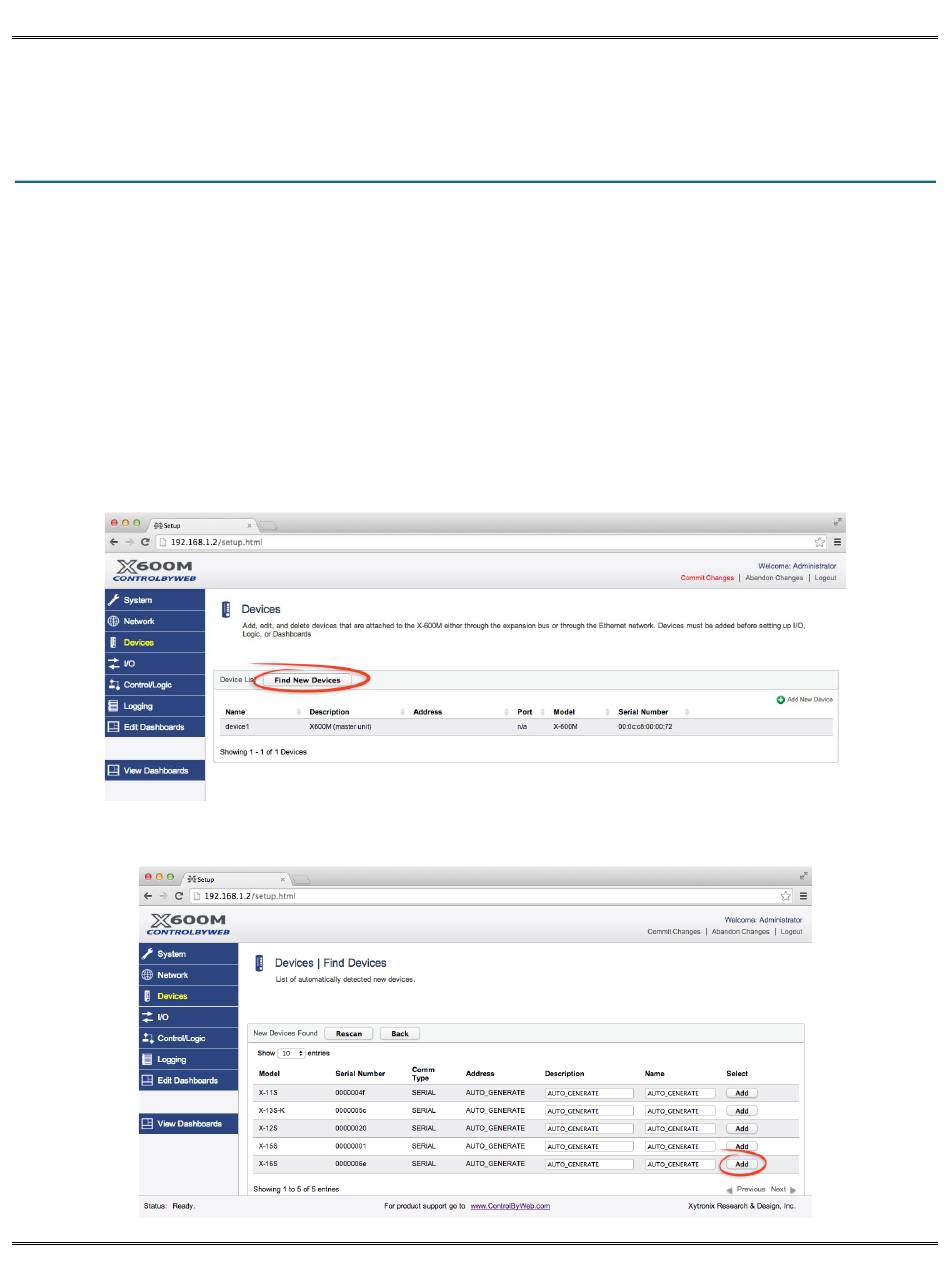Go forward in the upper browser window
Screen dimensions: 950x1284
click(130, 542)
